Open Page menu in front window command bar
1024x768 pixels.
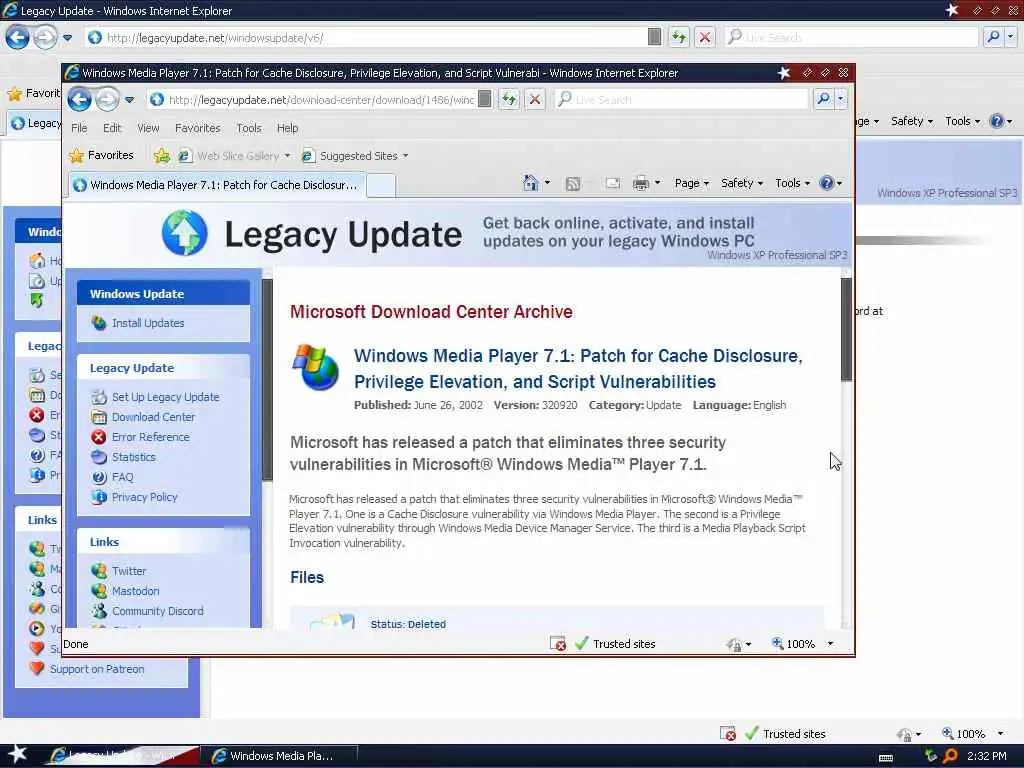click(692, 184)
